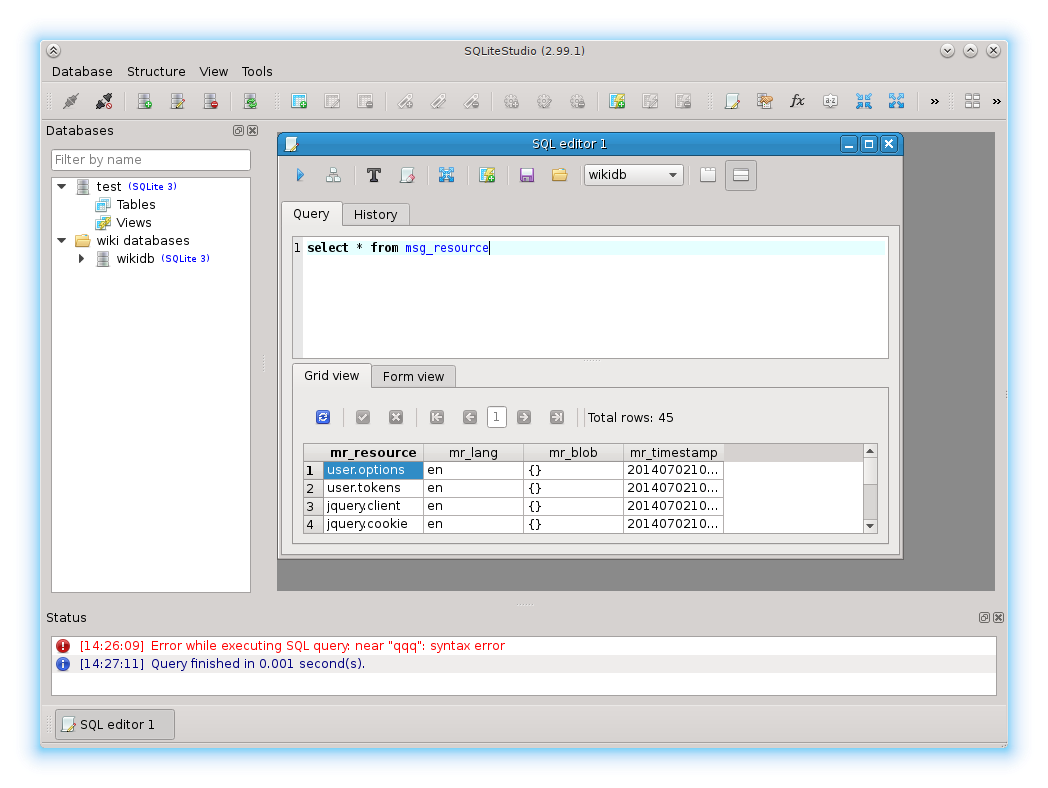Collapse the test database tree node

61,186
